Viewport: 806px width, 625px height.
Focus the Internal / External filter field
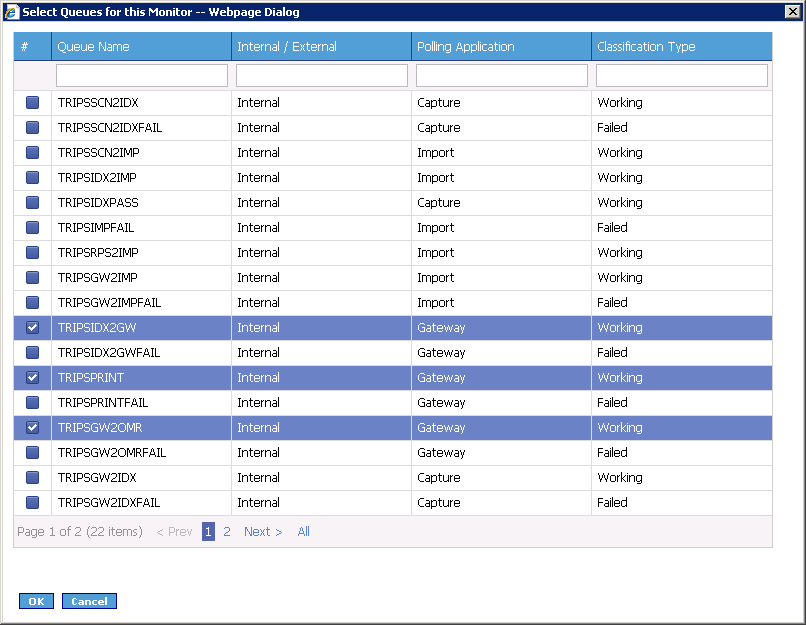pos(322,76)
